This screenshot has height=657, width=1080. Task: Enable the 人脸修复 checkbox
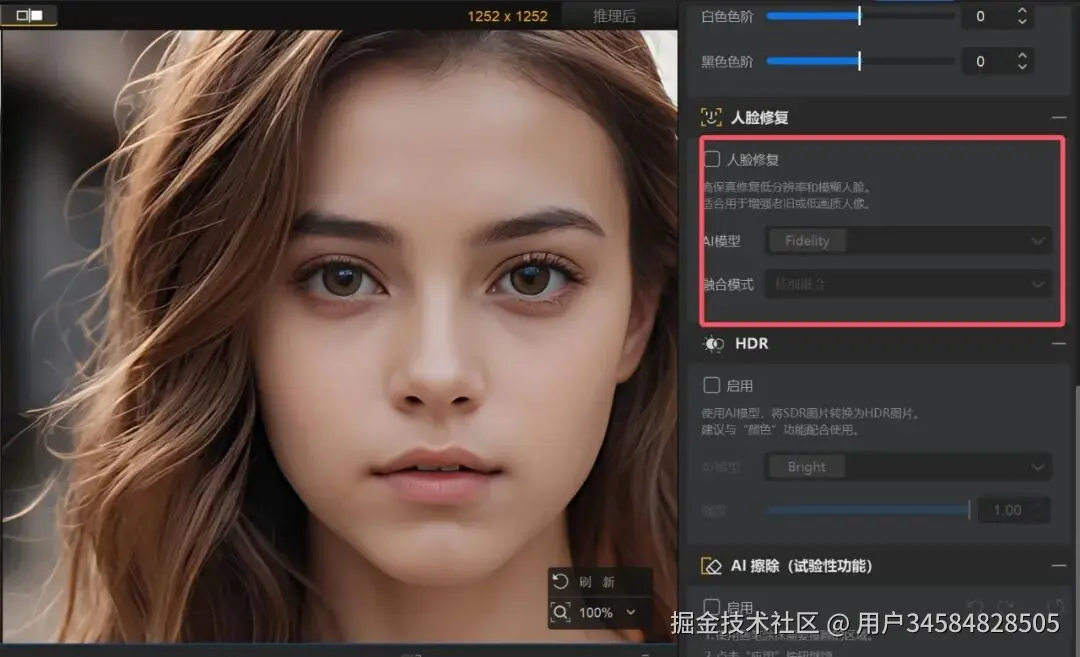coord(714,158)
